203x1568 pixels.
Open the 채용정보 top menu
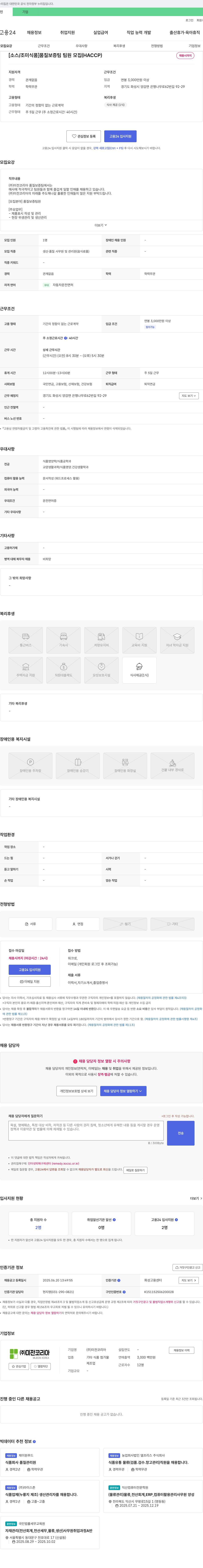click(x=34, y=32)
